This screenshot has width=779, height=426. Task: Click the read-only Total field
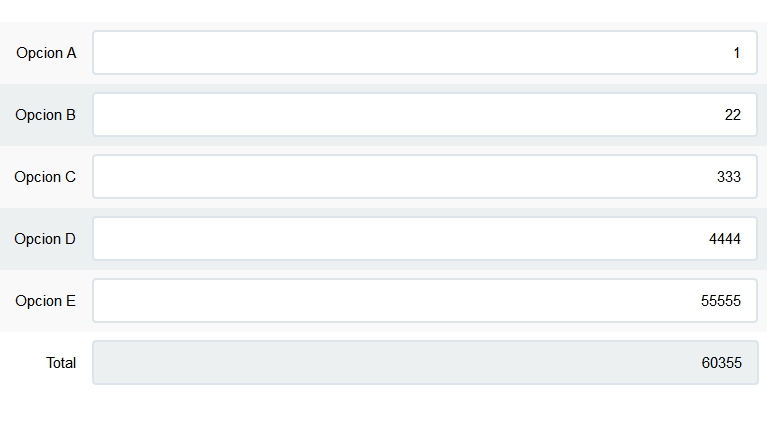coord(425,363)
